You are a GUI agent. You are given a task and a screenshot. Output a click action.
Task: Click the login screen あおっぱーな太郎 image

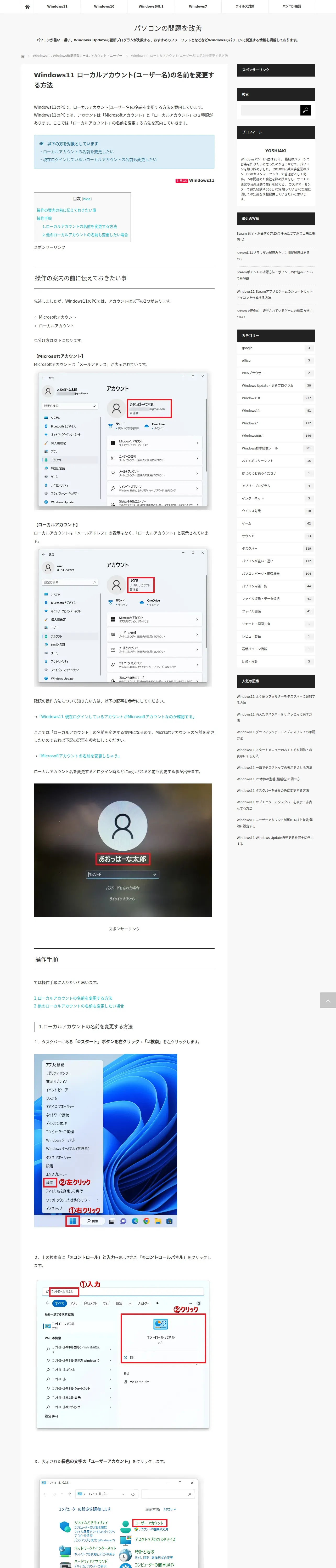pos(123,850)
